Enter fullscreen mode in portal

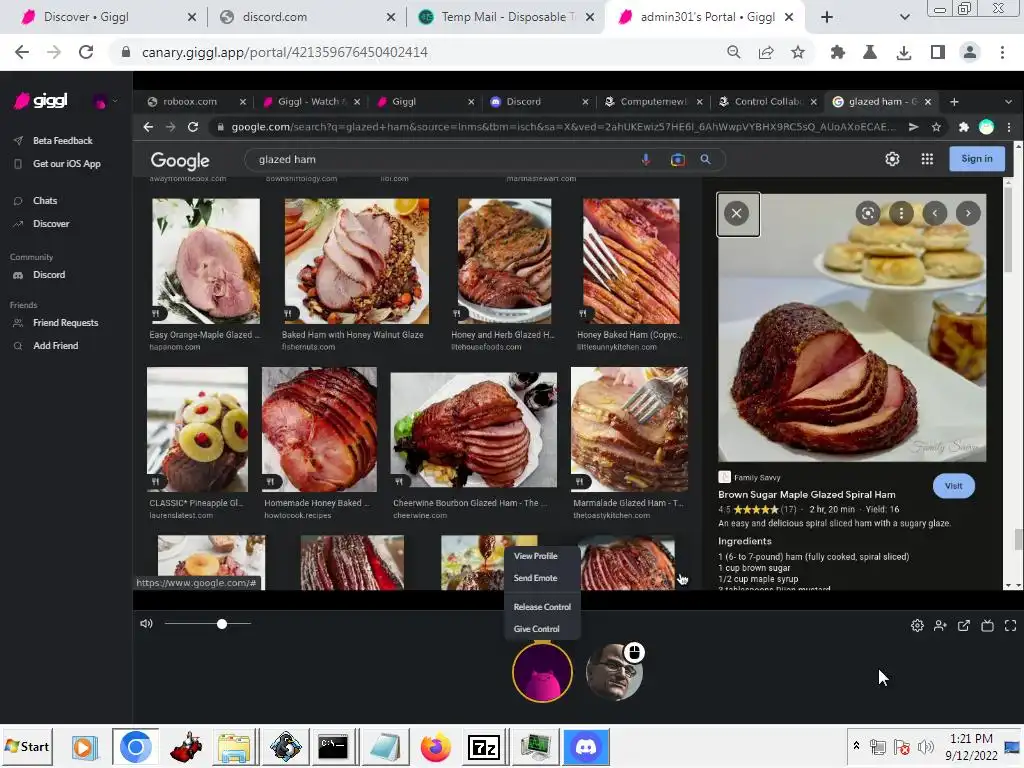[x=1010, y=626]
